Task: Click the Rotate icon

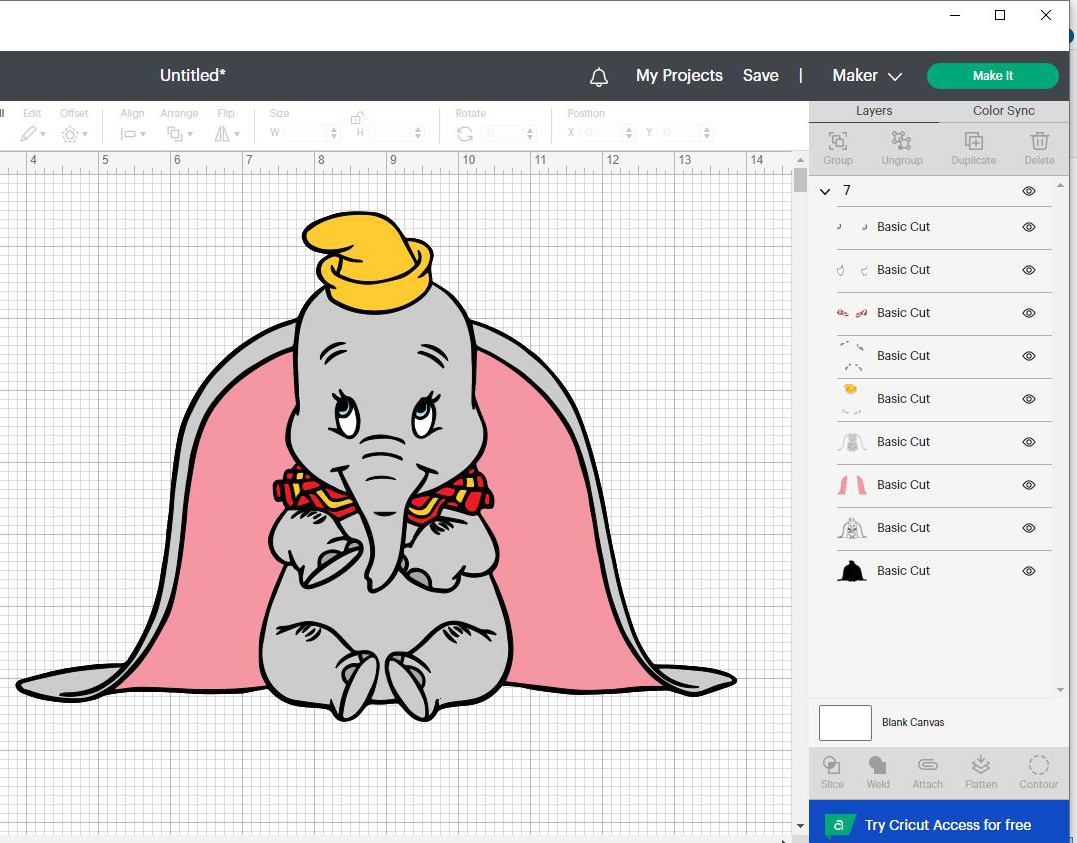Action: click(x=465, y=134)
